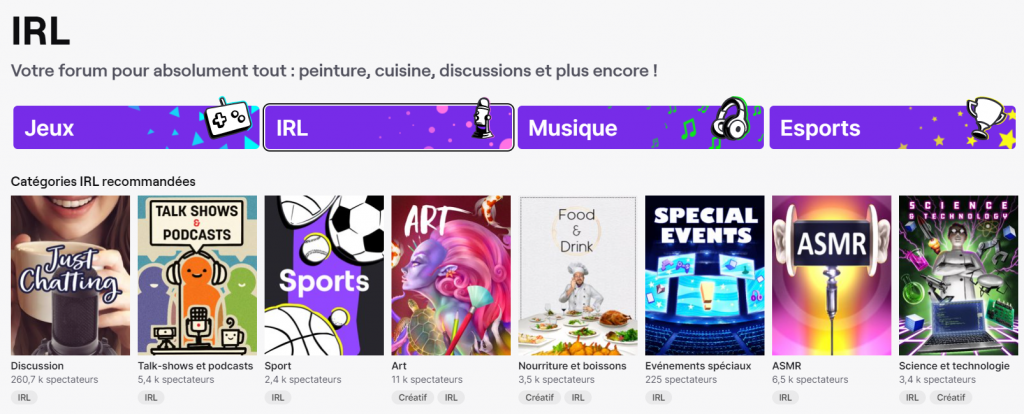Click the IRL tag under ASMR
Screen dimensions: 1024x414
[x=785, y=397]
